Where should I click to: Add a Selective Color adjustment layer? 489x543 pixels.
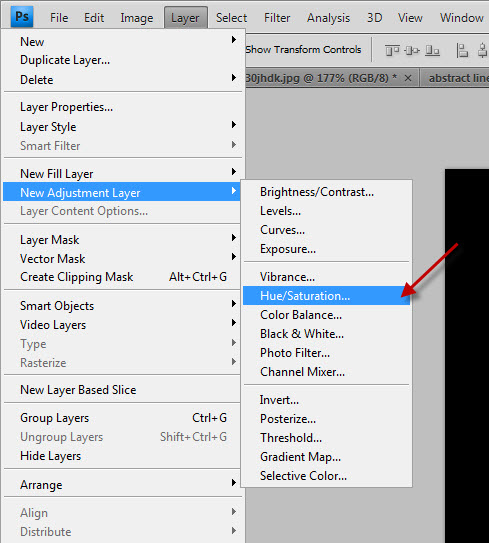pyautogui.click(x=327, y=476)
